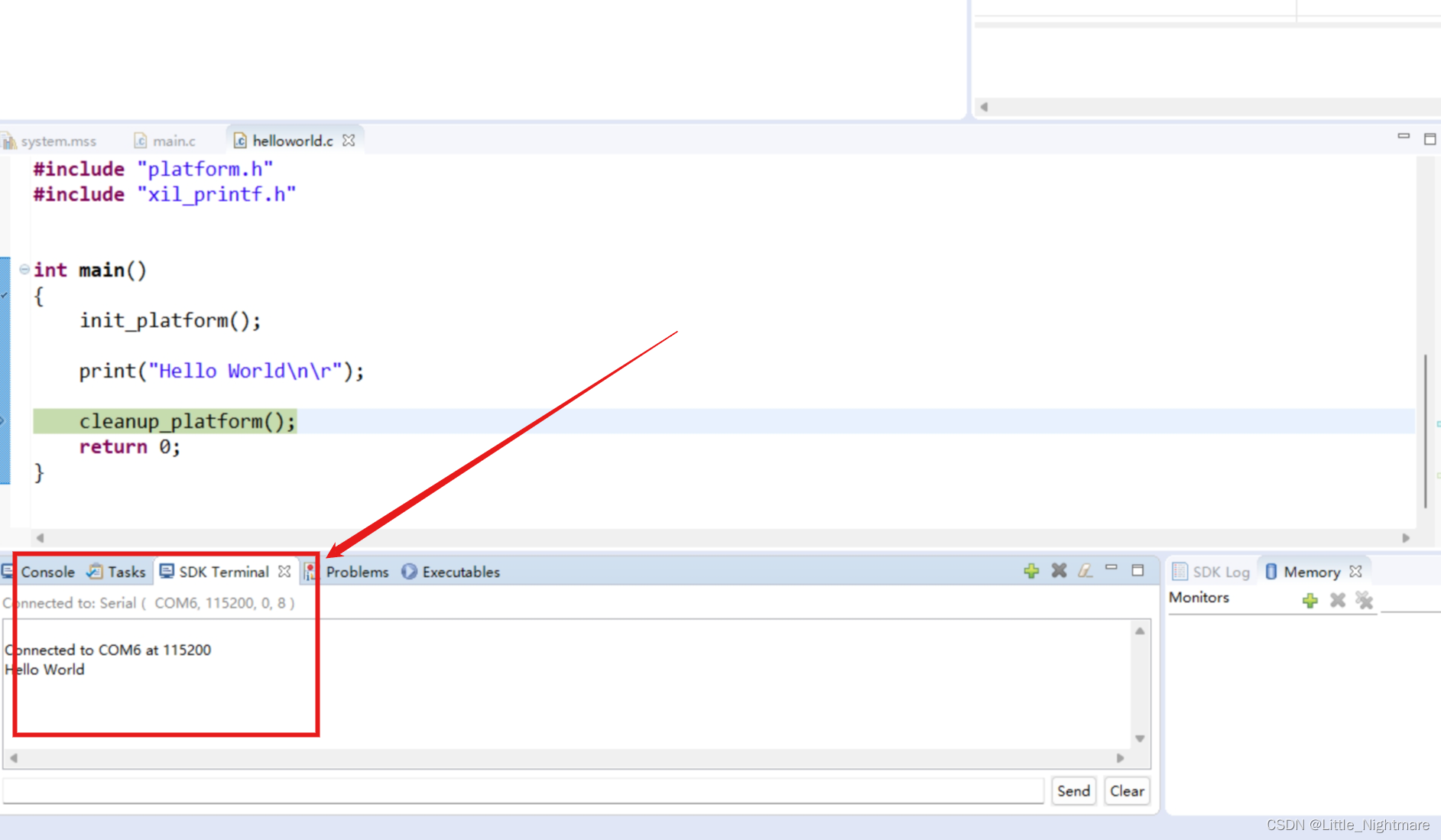Collapse the main() function fold marker

(x=24, y=269)
